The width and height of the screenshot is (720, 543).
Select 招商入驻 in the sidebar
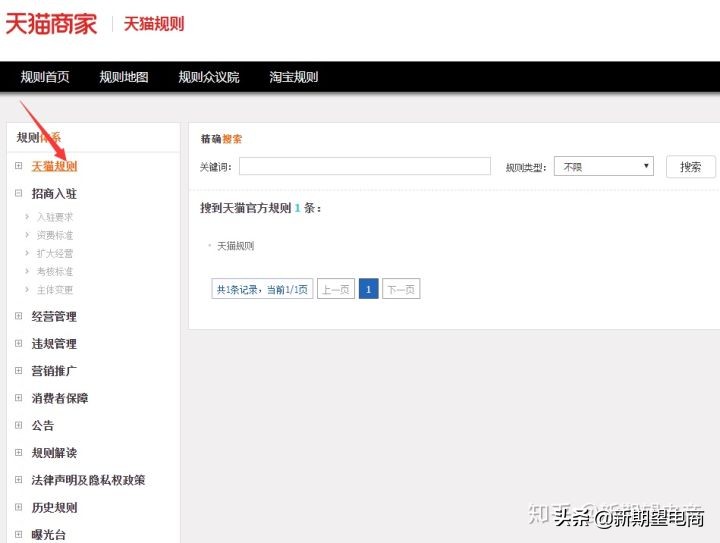(x=54, y=193)
